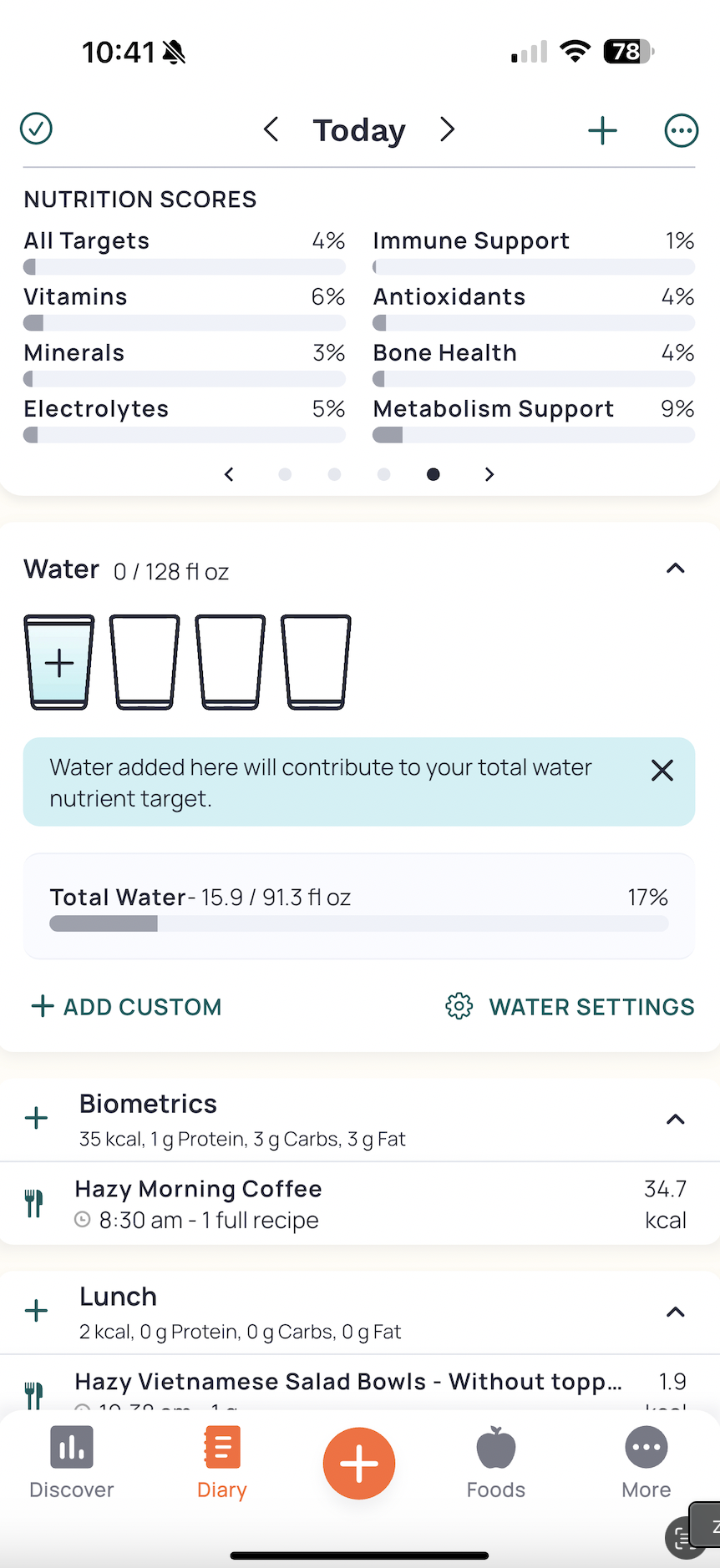Tap the mark day complete checkmark icon
This screenshot has width=720, height=1568.
click(36, 129)
